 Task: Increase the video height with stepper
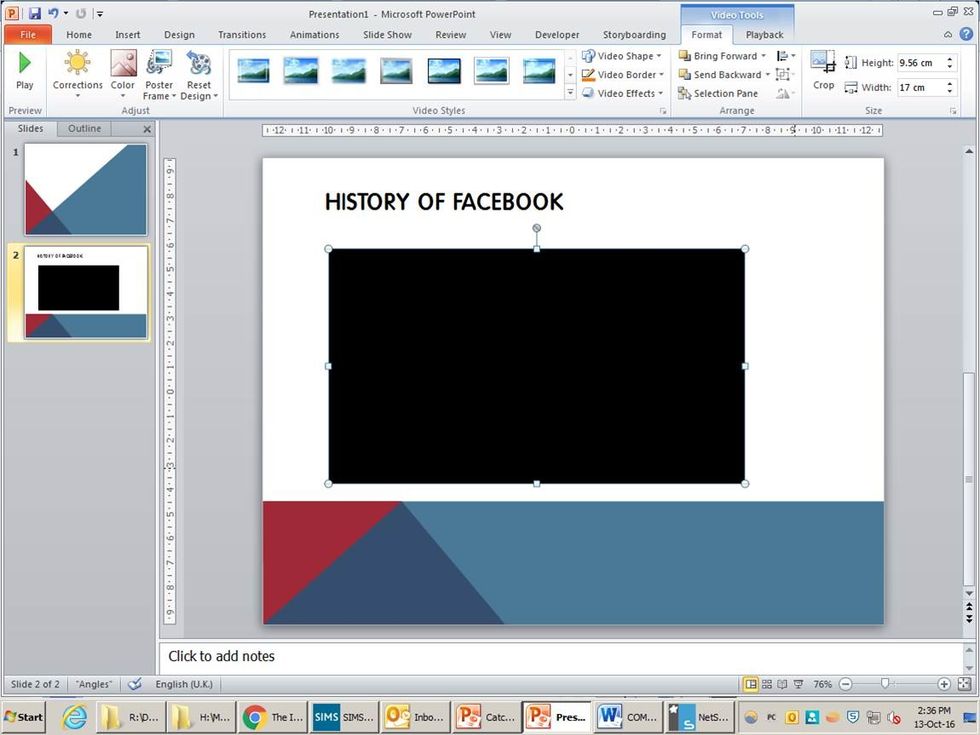pos(949,59)
